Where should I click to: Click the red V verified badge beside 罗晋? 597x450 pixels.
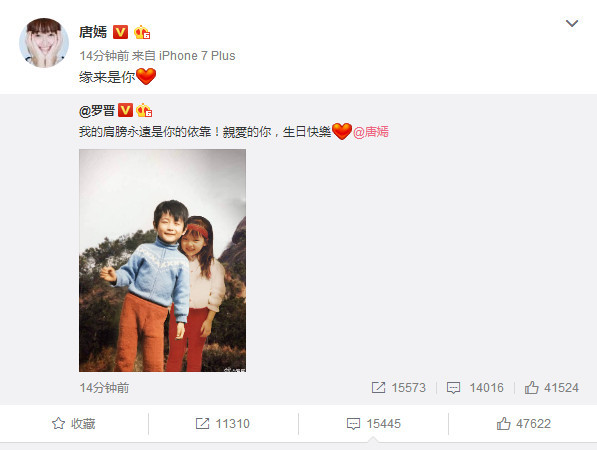(125, 110)
